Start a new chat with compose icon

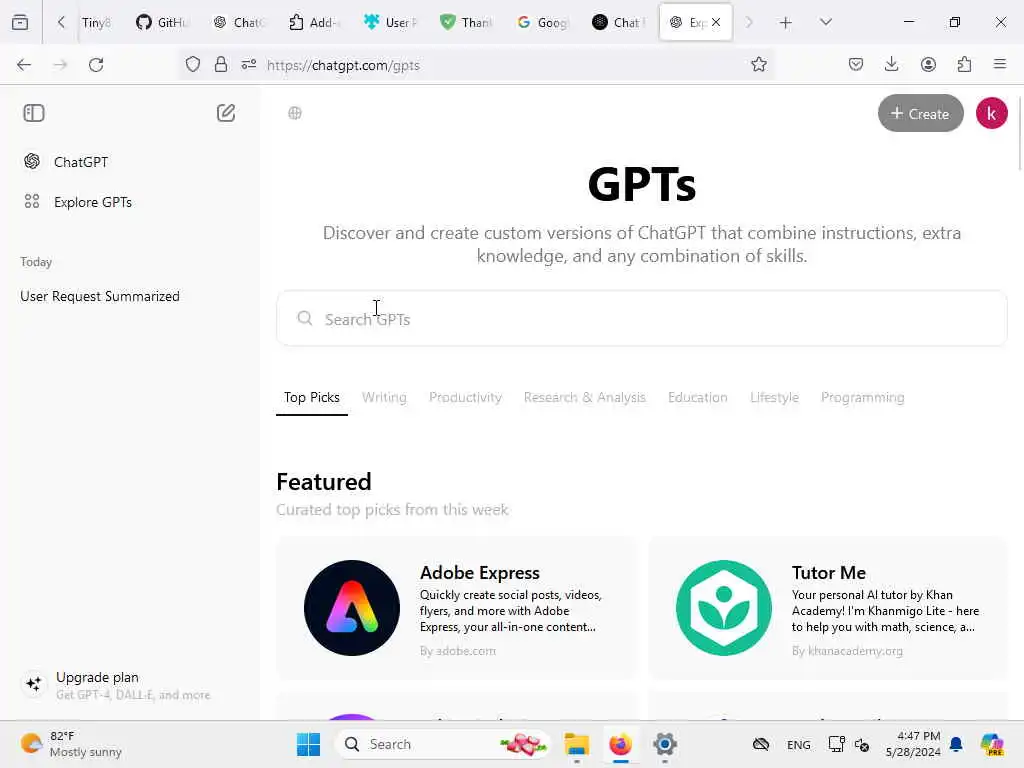[x=226, y=113]
